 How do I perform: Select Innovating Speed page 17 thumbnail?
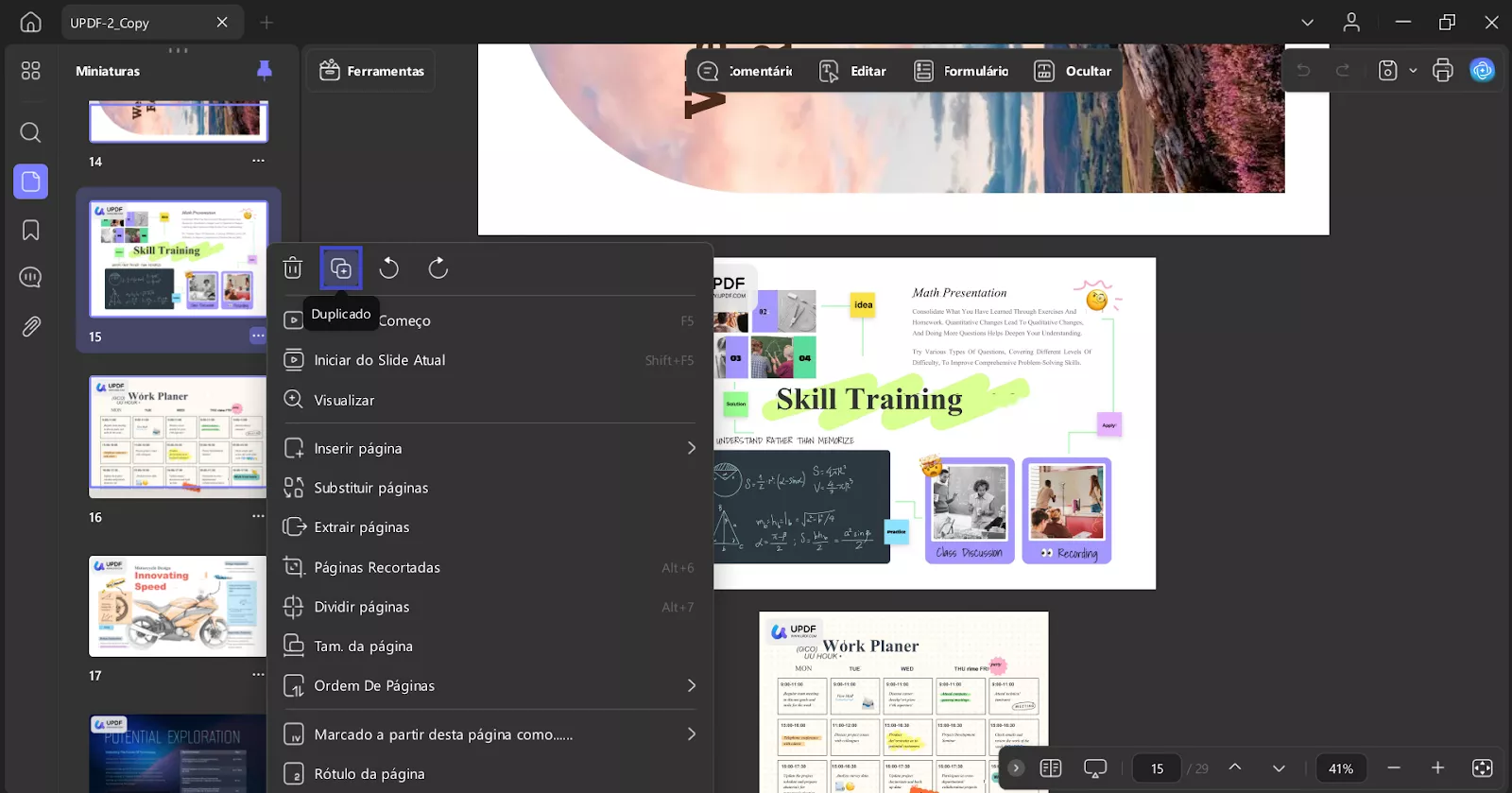tap(178, 606)
